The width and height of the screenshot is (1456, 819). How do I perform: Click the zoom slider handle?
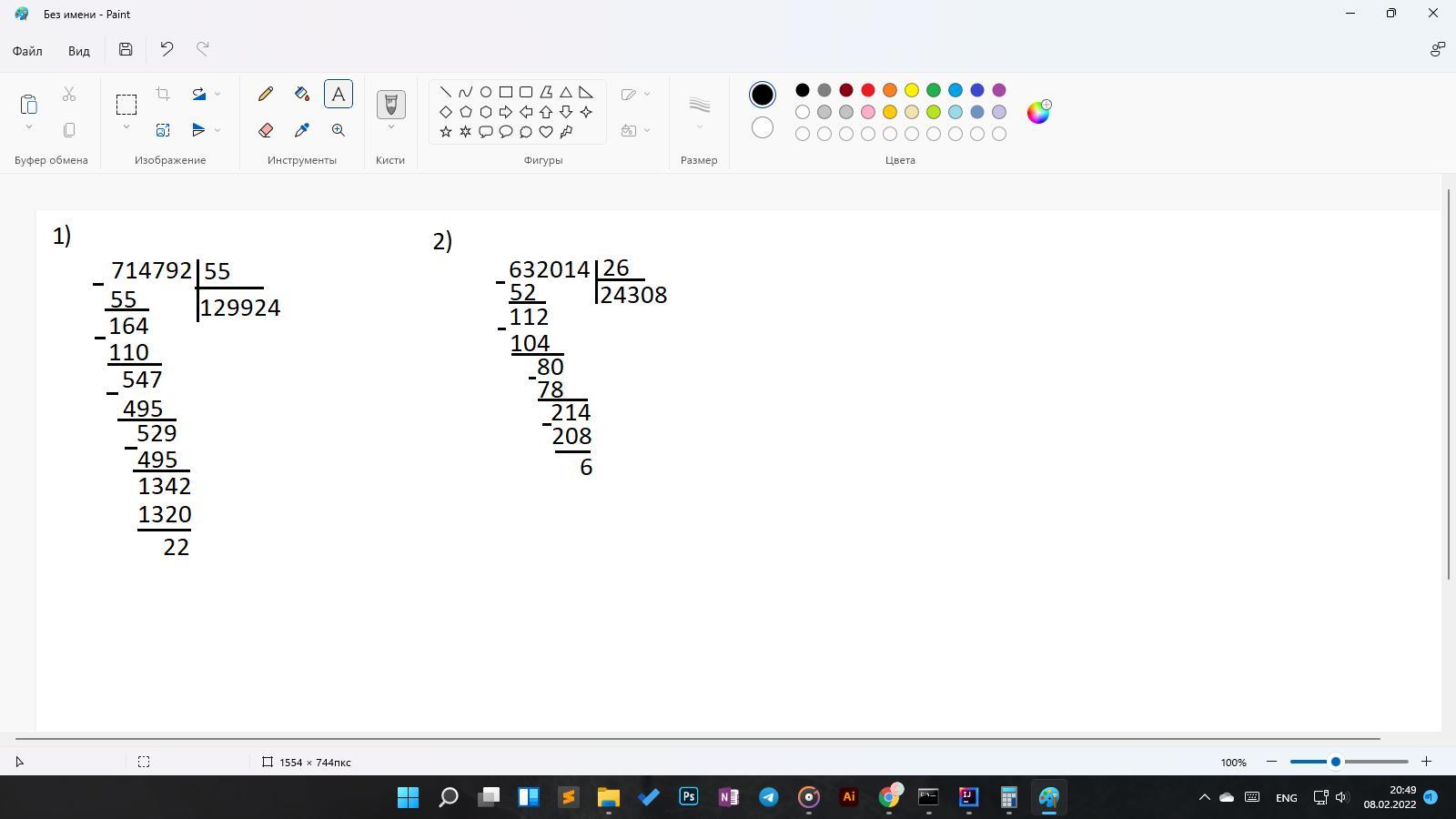(x=1336, y=762)
